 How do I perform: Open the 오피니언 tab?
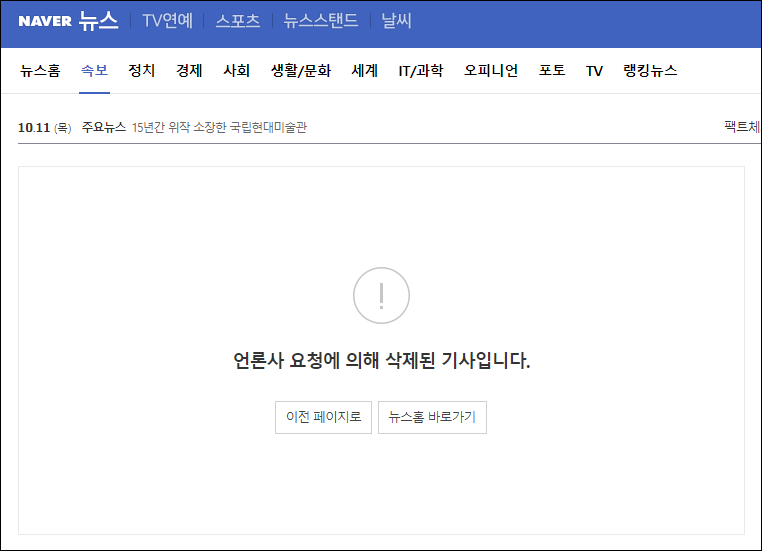click(491, 71)
